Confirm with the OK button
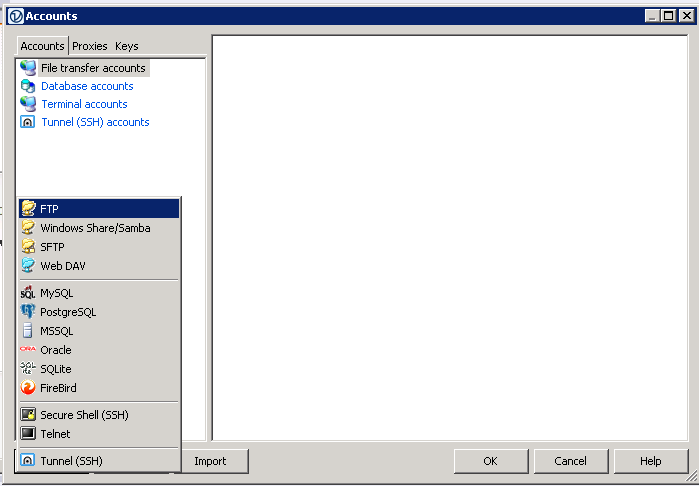The height and width of the screenshot is (486, 699). tap(490, 461)
